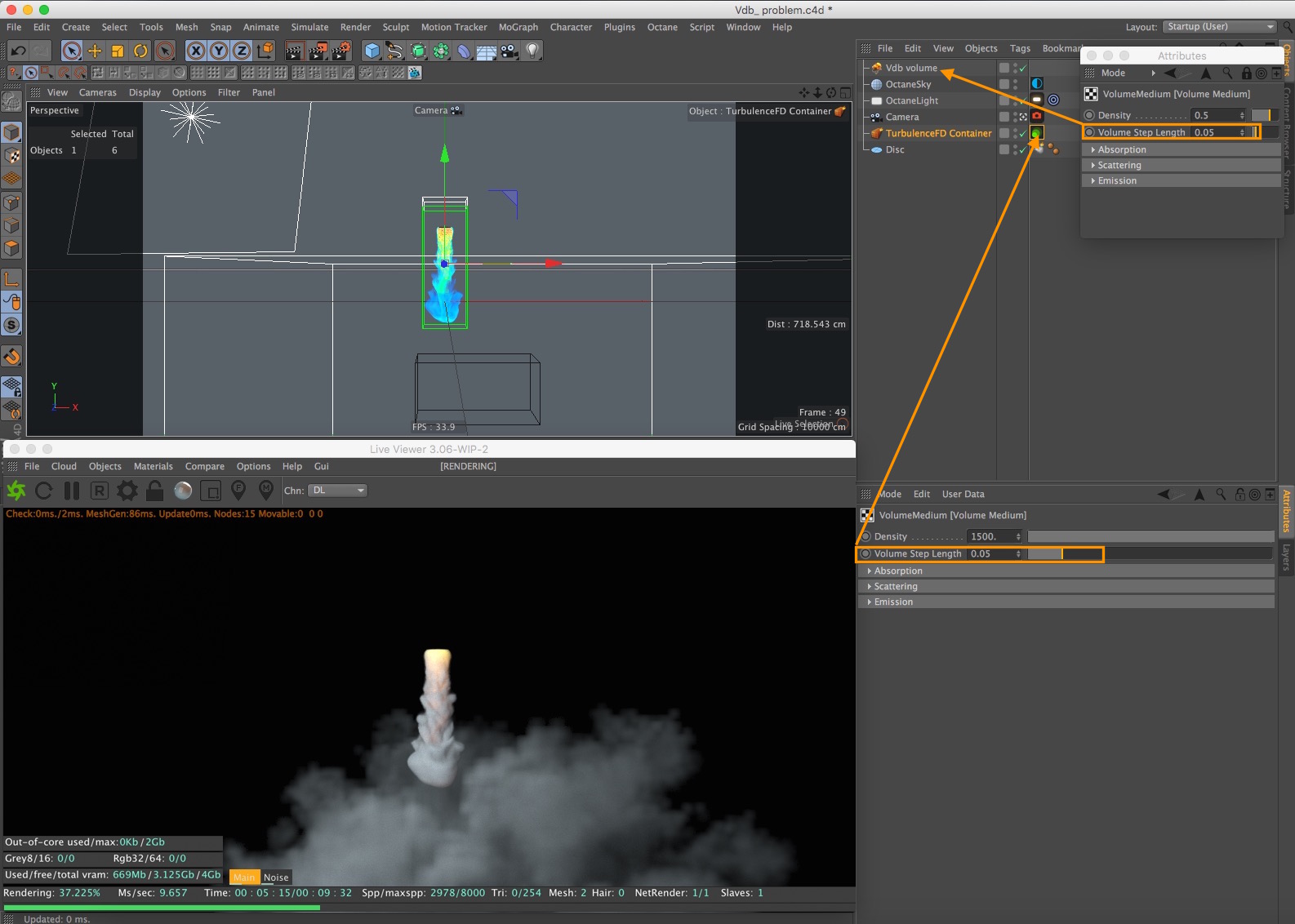
Task: Toggle layer box for Vdb volume
Action: [1004, 68]
